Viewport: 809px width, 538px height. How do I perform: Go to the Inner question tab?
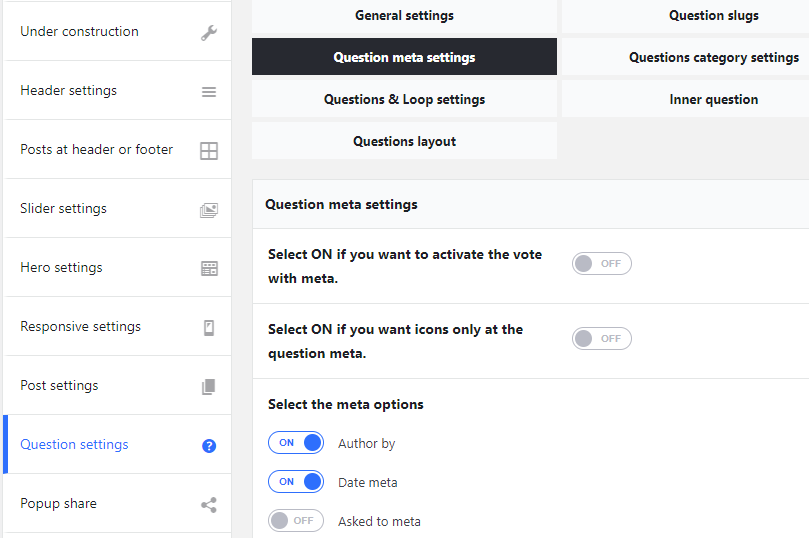click(x=713, y=100)
